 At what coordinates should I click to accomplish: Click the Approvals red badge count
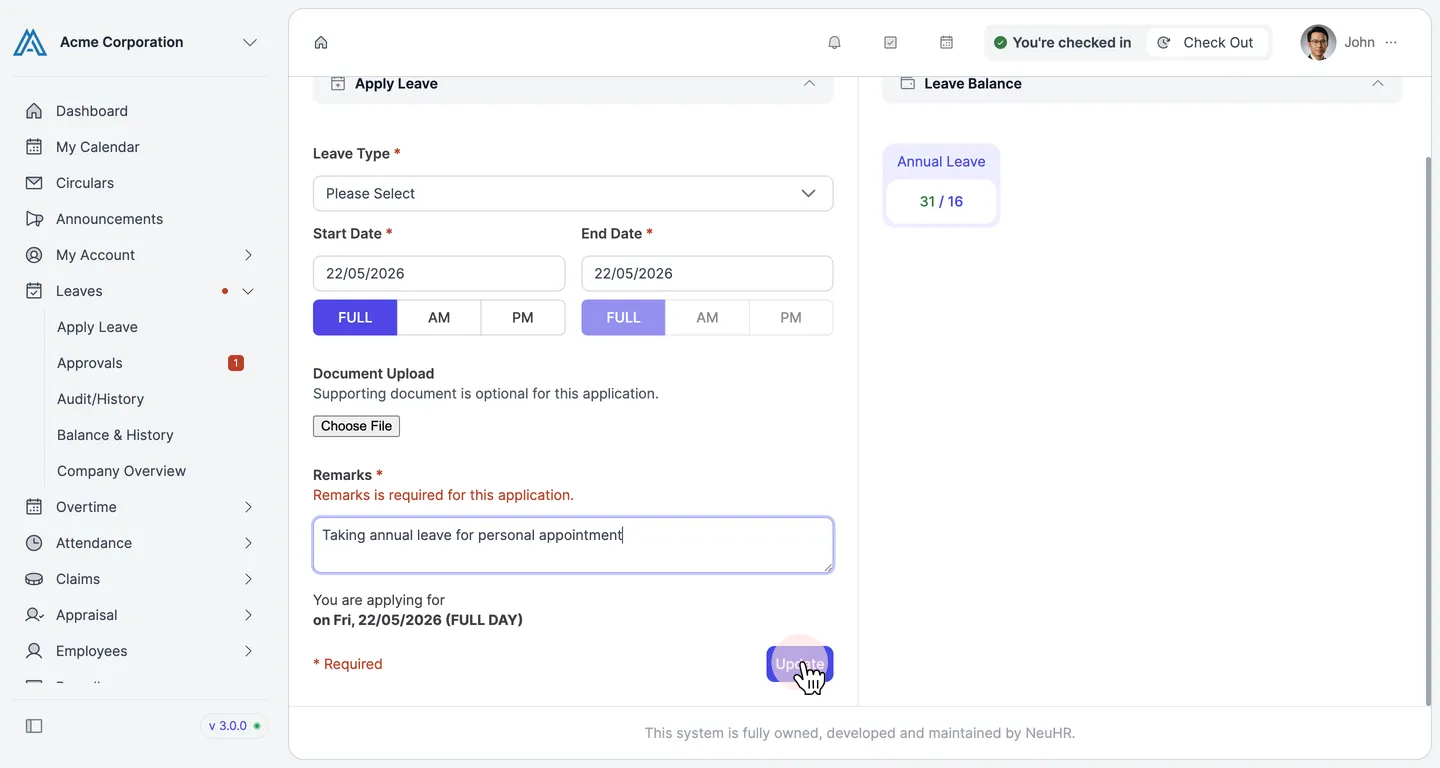(x=236, y=363)
